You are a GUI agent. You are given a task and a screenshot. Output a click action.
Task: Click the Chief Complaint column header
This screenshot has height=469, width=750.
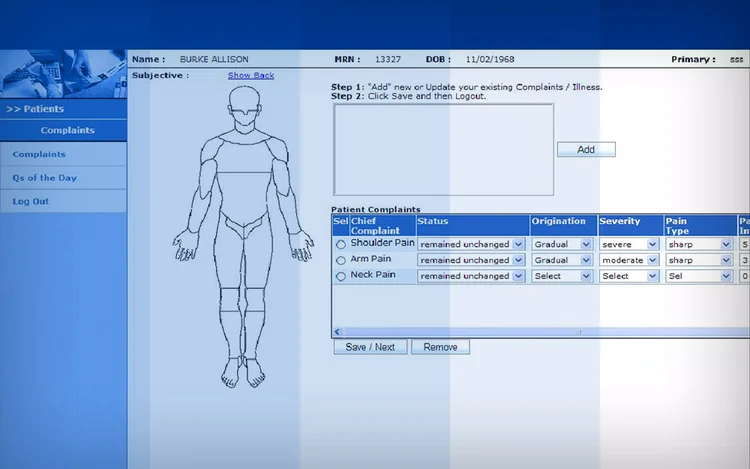[x=382, y=226]
